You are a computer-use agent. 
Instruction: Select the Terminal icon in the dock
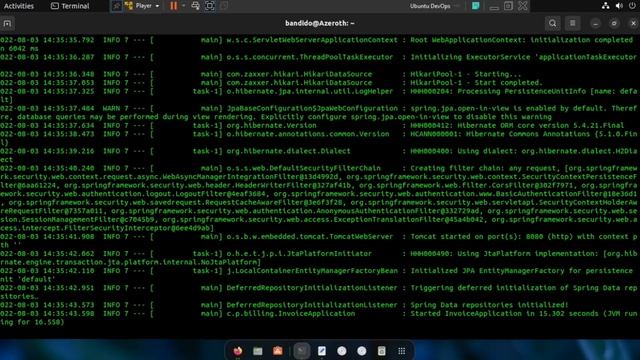[302, 351]
